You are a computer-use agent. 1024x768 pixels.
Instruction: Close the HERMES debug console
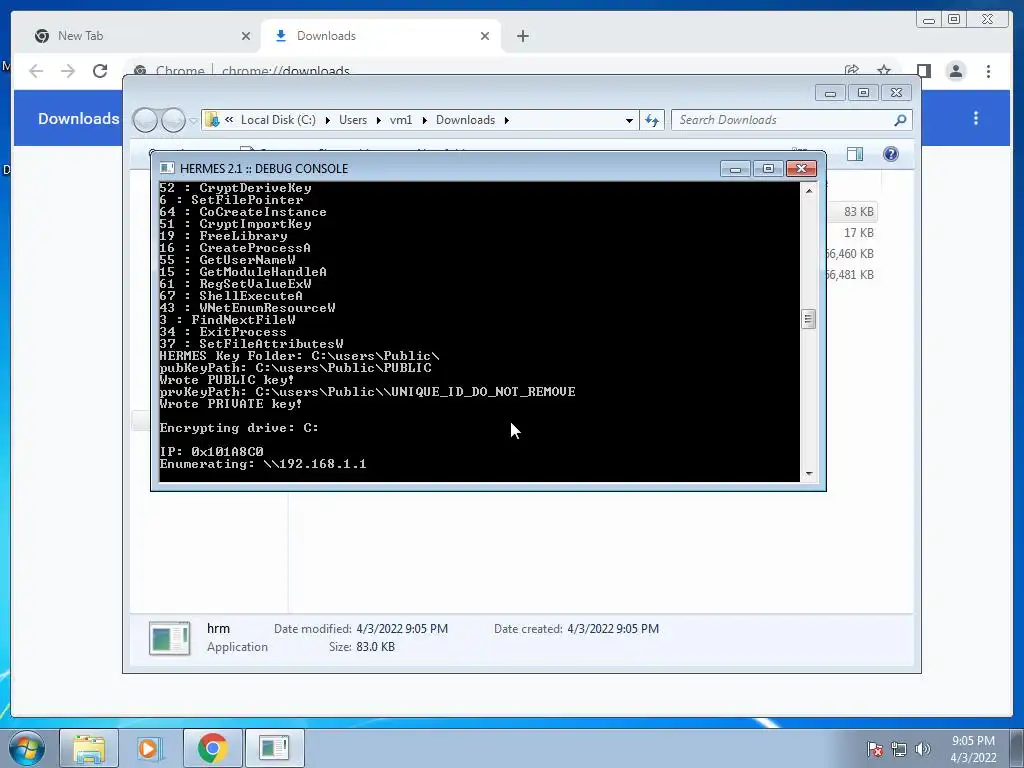click(x=801, y=169)
